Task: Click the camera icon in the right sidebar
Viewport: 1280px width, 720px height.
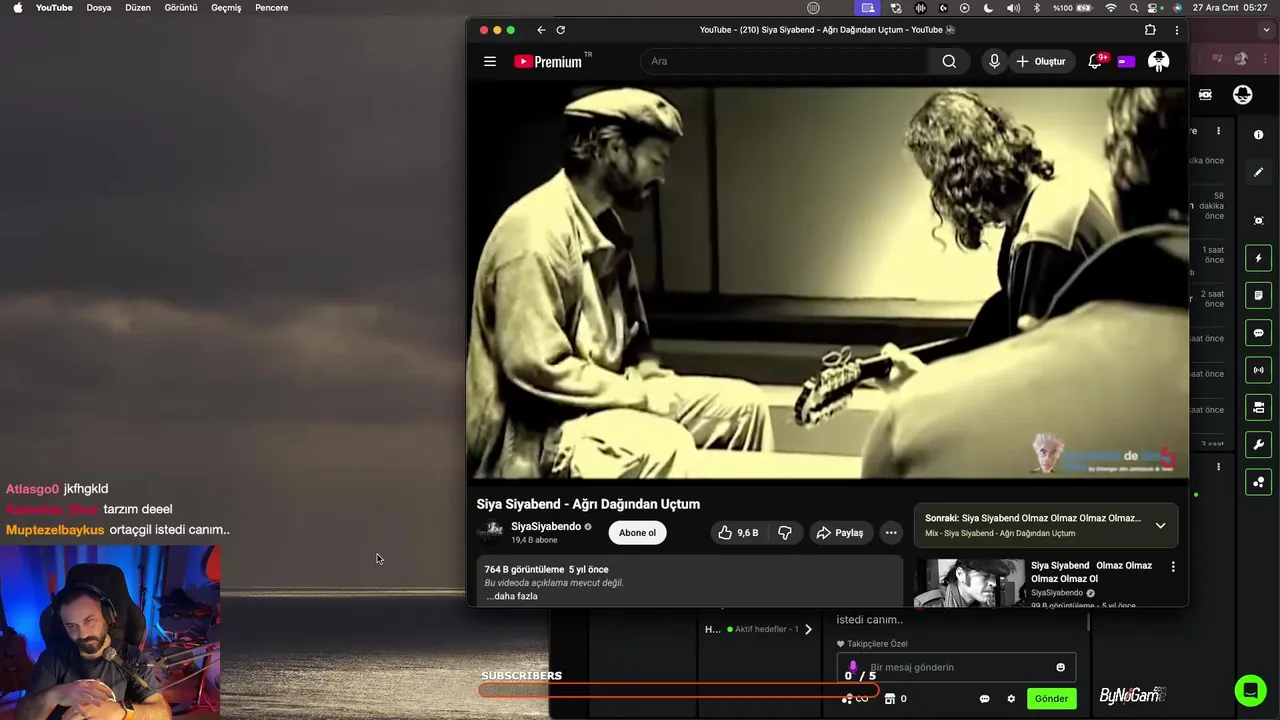Action: (x=1259, y=407)
